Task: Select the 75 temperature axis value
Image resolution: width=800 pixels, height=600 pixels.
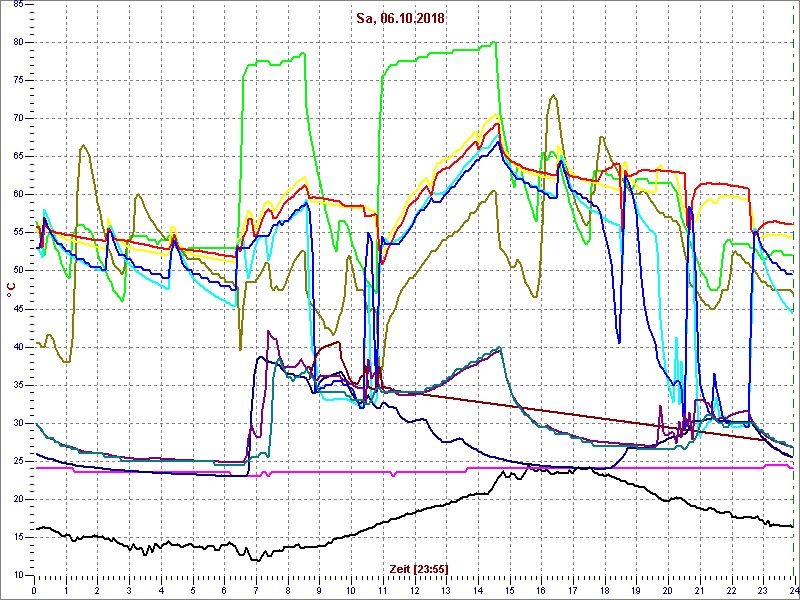Action: pyautogui.click(x=16, y=81)
